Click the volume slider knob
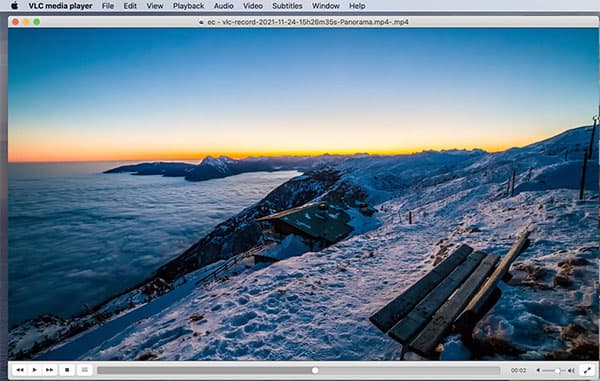The height and width of the screenshot is (381, 600). coord(558,371)
